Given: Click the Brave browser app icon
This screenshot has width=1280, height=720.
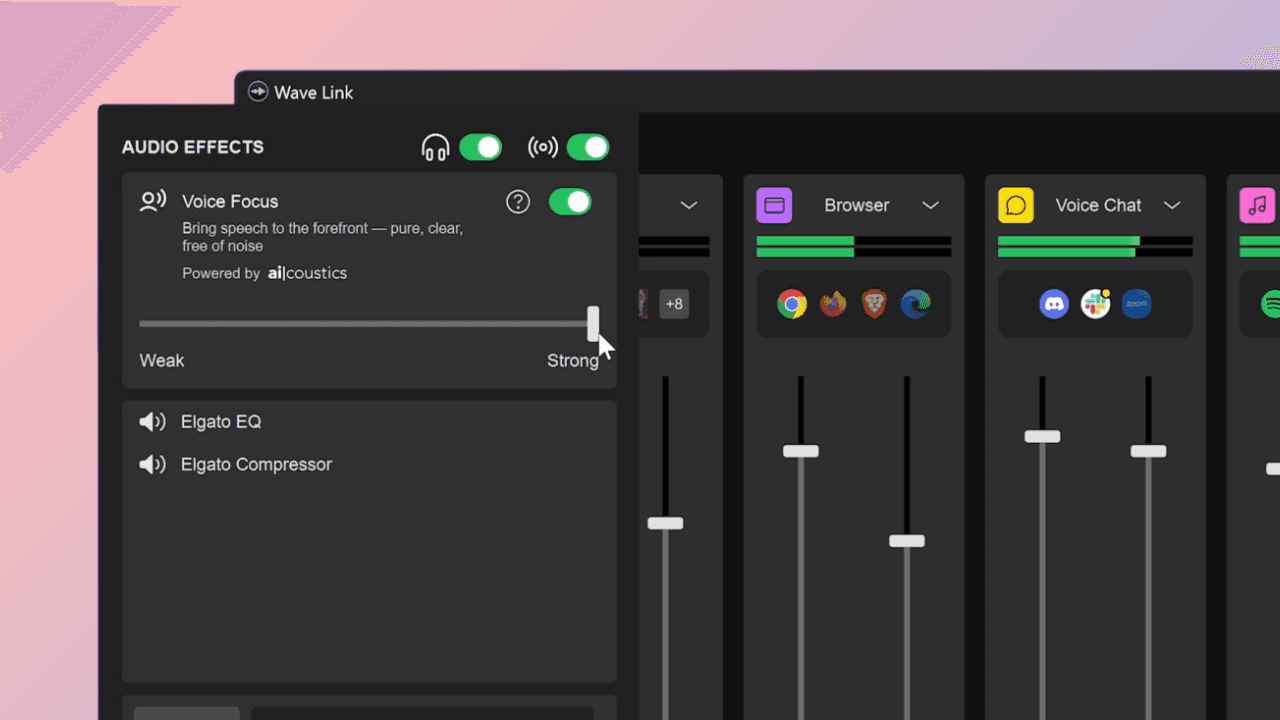Looking at the screenshot, I should tap(874, 304).
